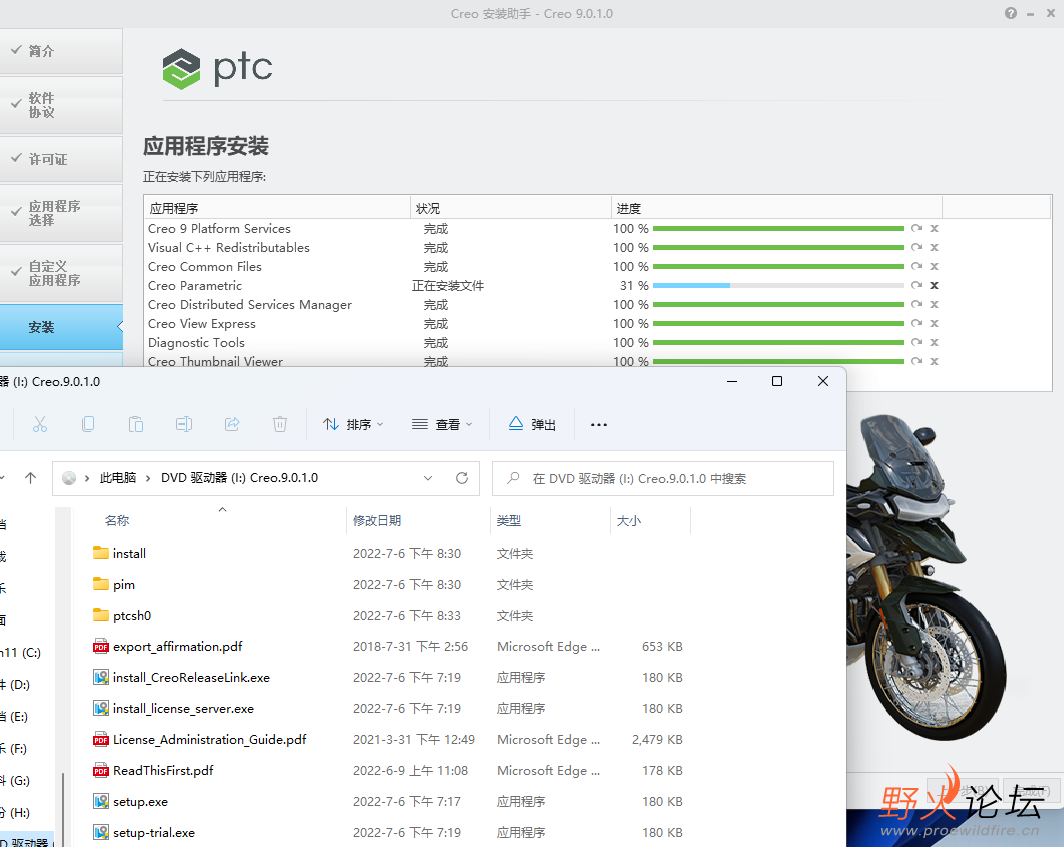Open the more options ellipsis menu
The width and height of the screenshot is (1064, 847).
598,424
